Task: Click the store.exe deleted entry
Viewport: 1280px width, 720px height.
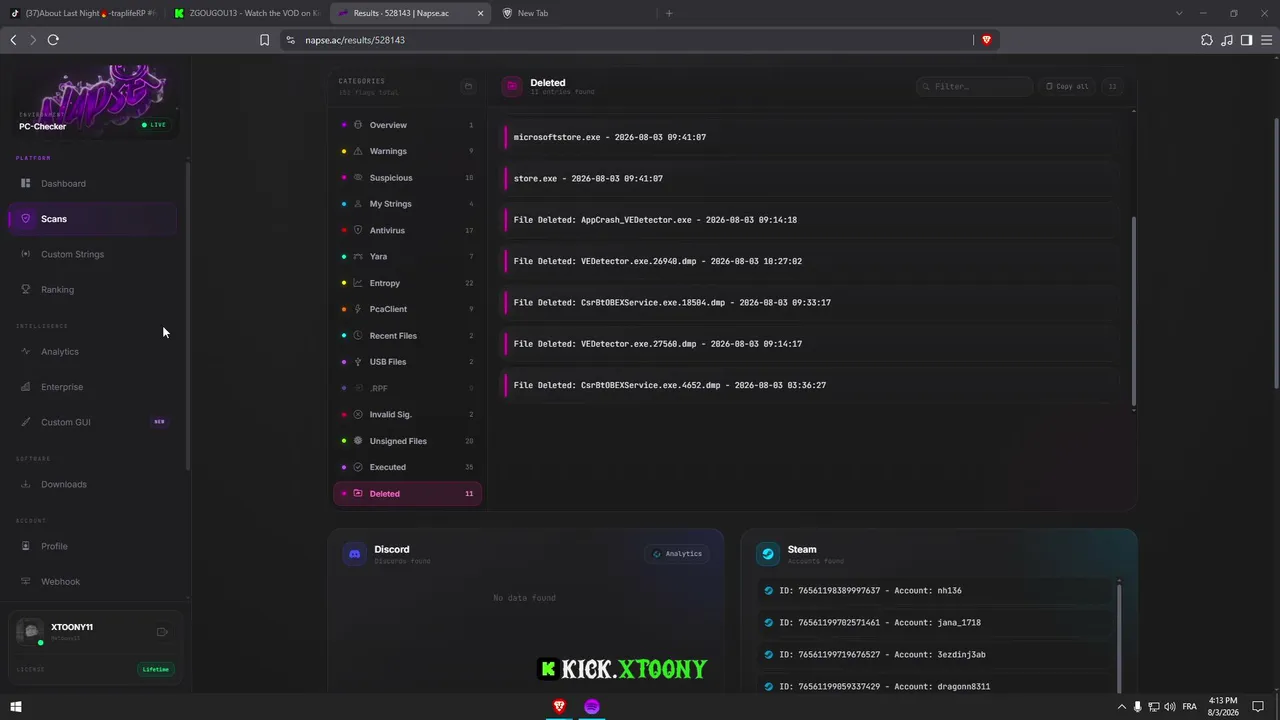Action: (x=811, y=179)
